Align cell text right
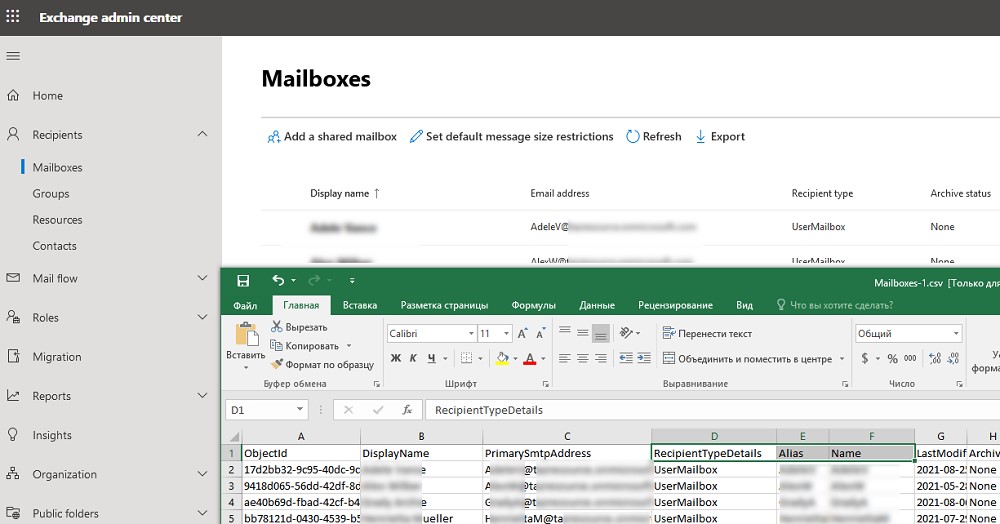 tap(600, 358)
